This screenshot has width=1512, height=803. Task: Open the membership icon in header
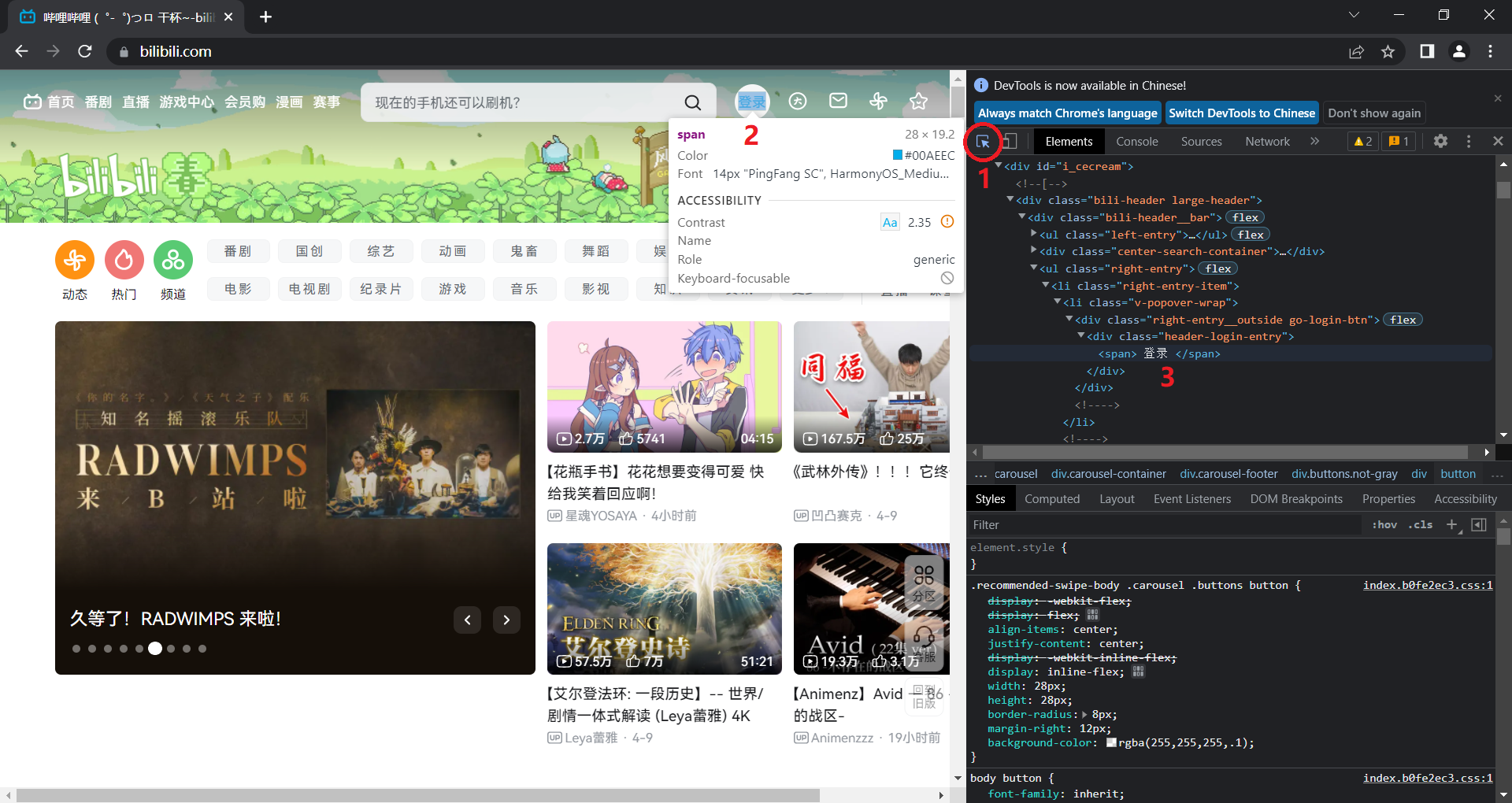798,101
